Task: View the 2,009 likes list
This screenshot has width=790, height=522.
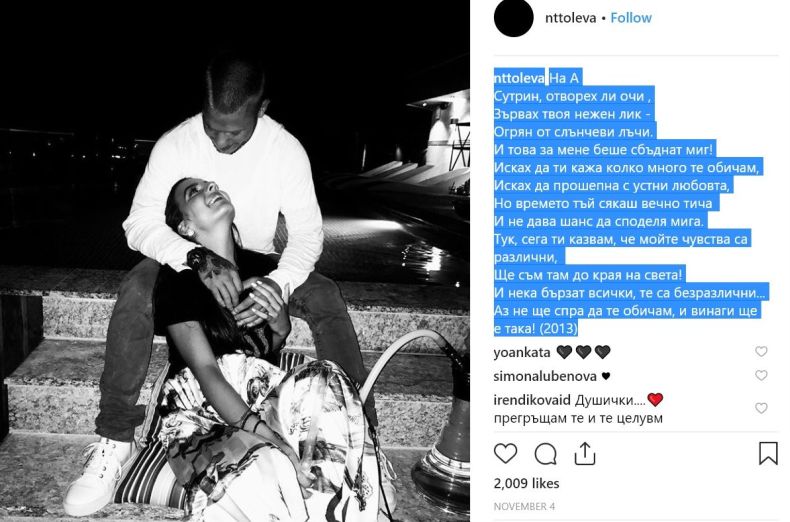Action: pos(526,483)
